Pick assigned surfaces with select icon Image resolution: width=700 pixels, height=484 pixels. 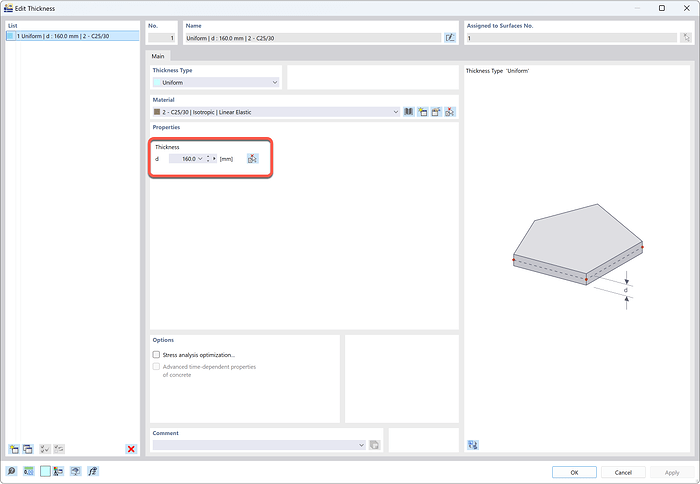pyautogui.click(x=686, y=38)
